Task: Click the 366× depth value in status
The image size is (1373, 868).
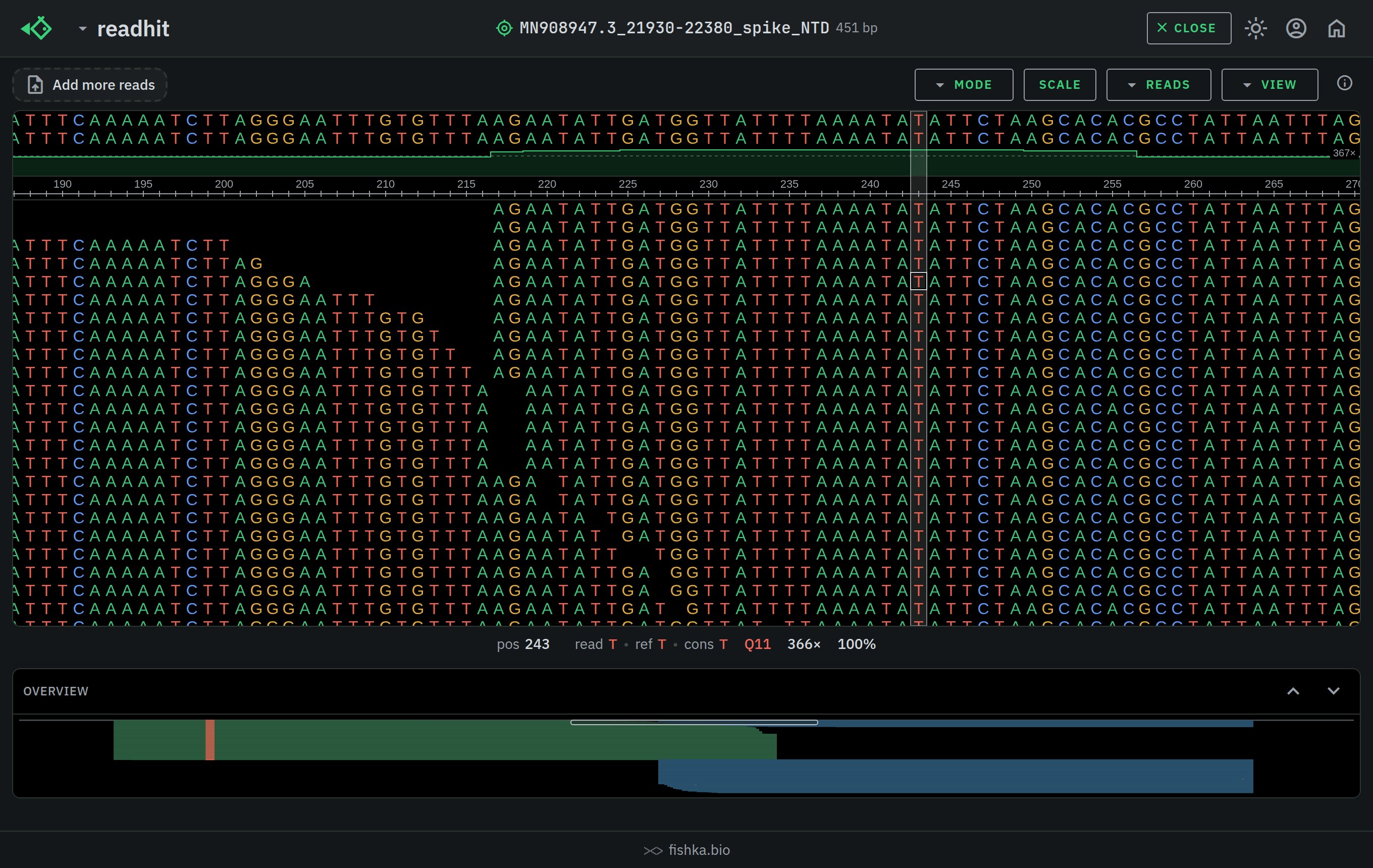Action: 804,644
